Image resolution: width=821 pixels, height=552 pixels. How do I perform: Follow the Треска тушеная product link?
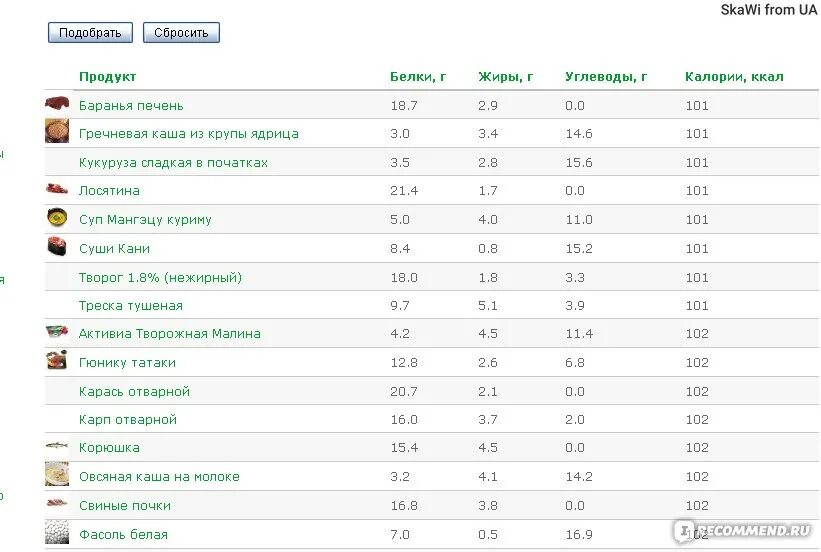click(131, 305)
